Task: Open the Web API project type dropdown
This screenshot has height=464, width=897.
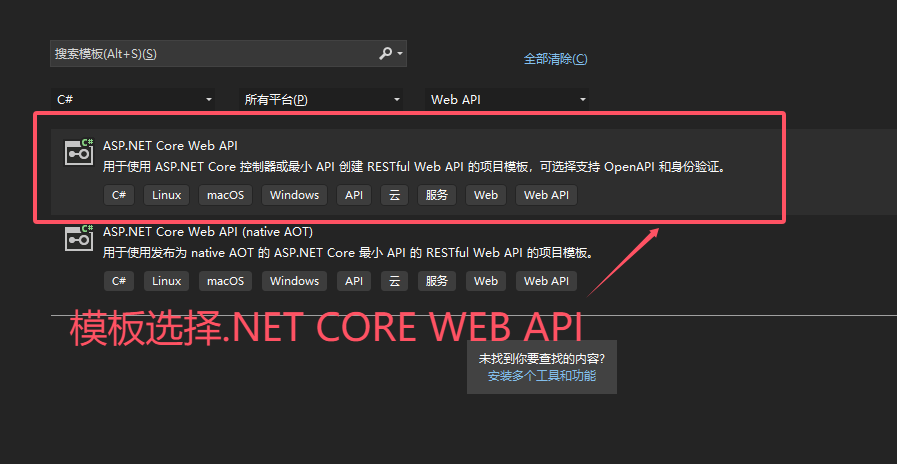Action: pyautogui.click(x=508, y=99)
